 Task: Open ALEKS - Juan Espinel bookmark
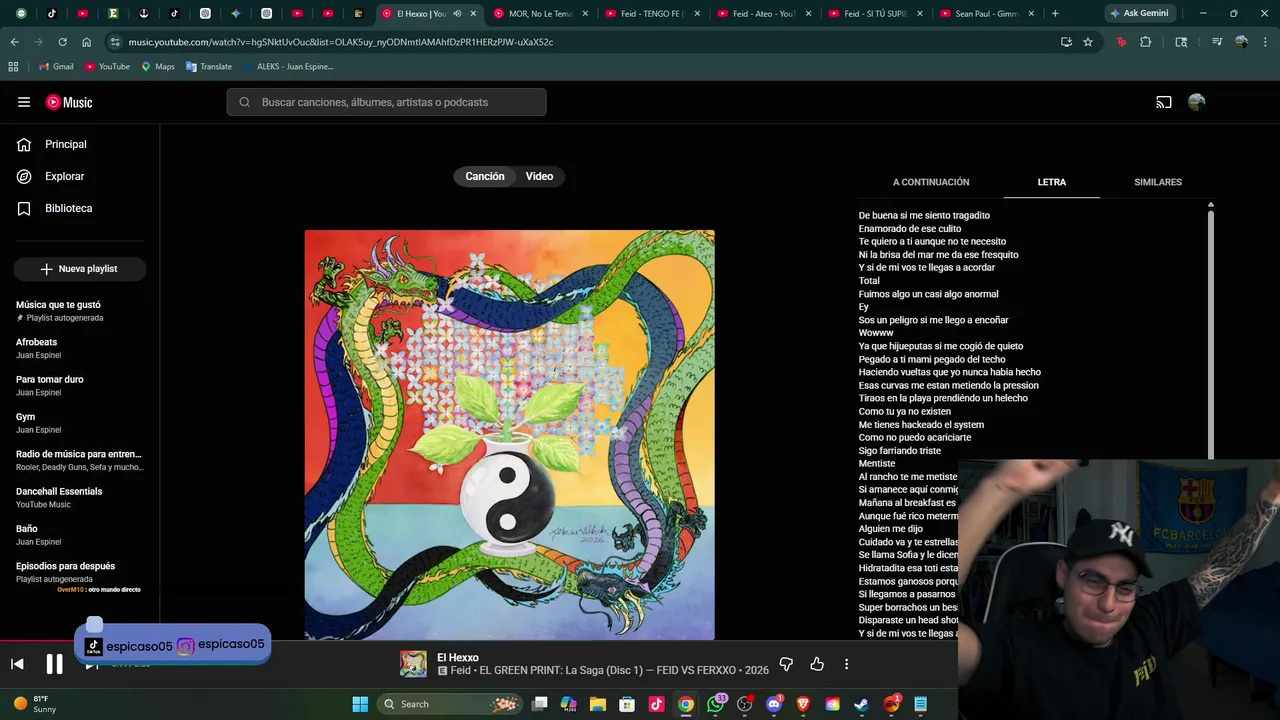[x=287, y=66]
